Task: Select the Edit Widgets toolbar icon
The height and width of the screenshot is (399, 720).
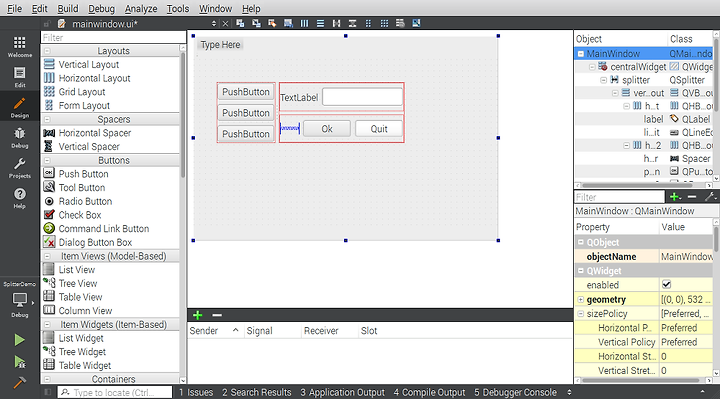Action: coord(240,23)
